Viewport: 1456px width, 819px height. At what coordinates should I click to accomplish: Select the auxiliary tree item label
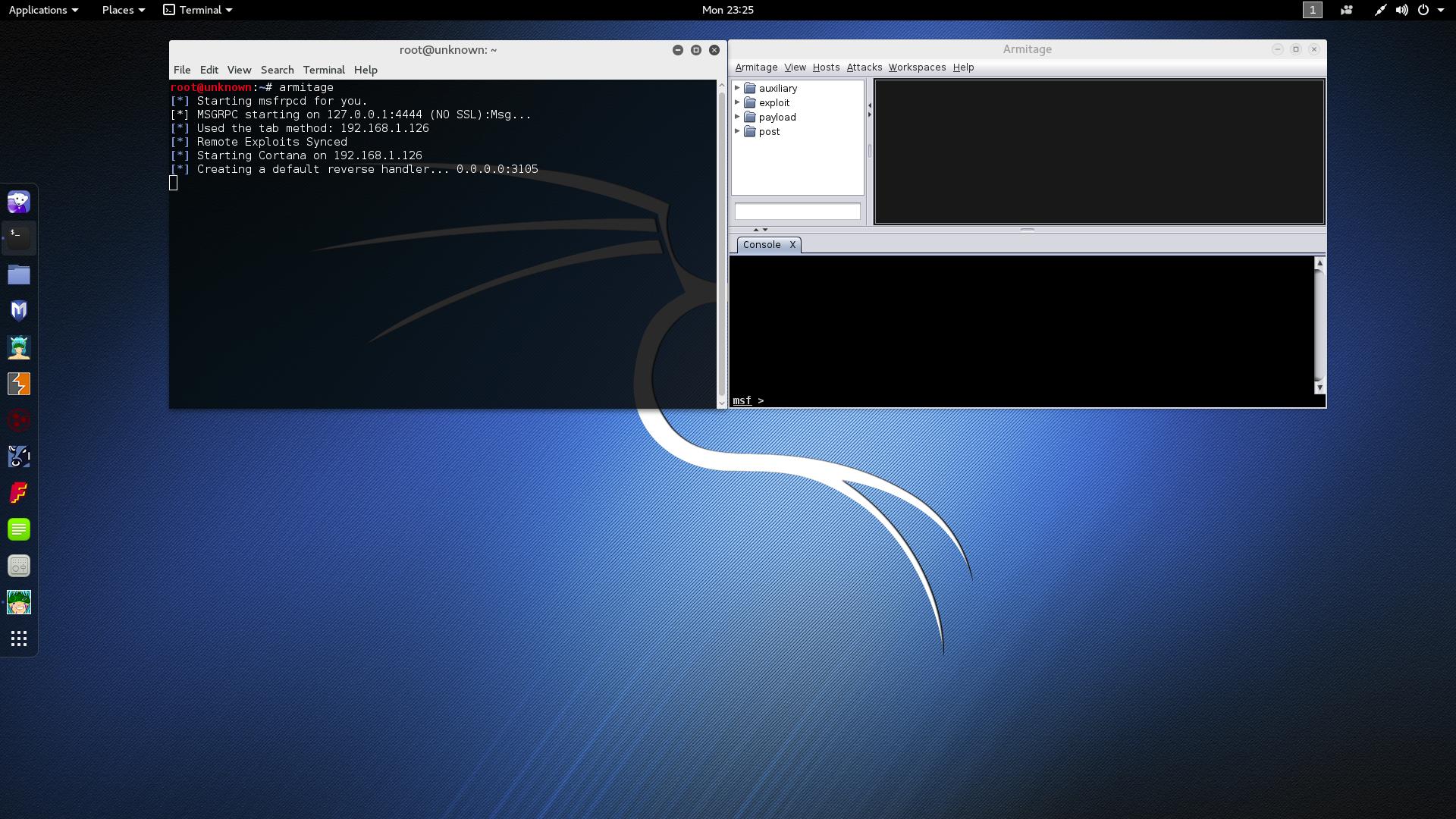point(778,88)
